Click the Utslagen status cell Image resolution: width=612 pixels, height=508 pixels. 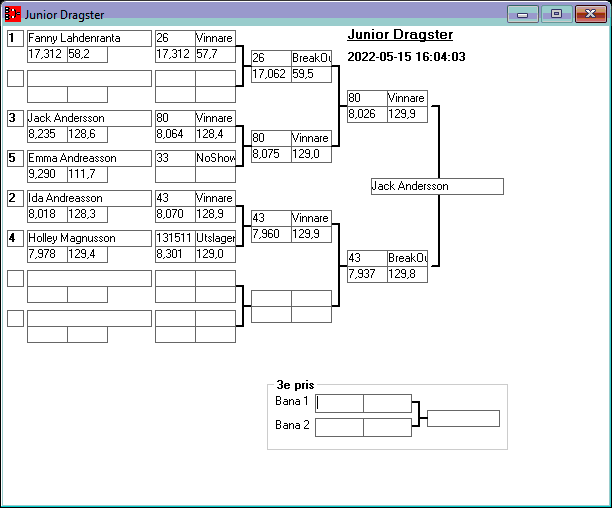click(x=215, y=238)
